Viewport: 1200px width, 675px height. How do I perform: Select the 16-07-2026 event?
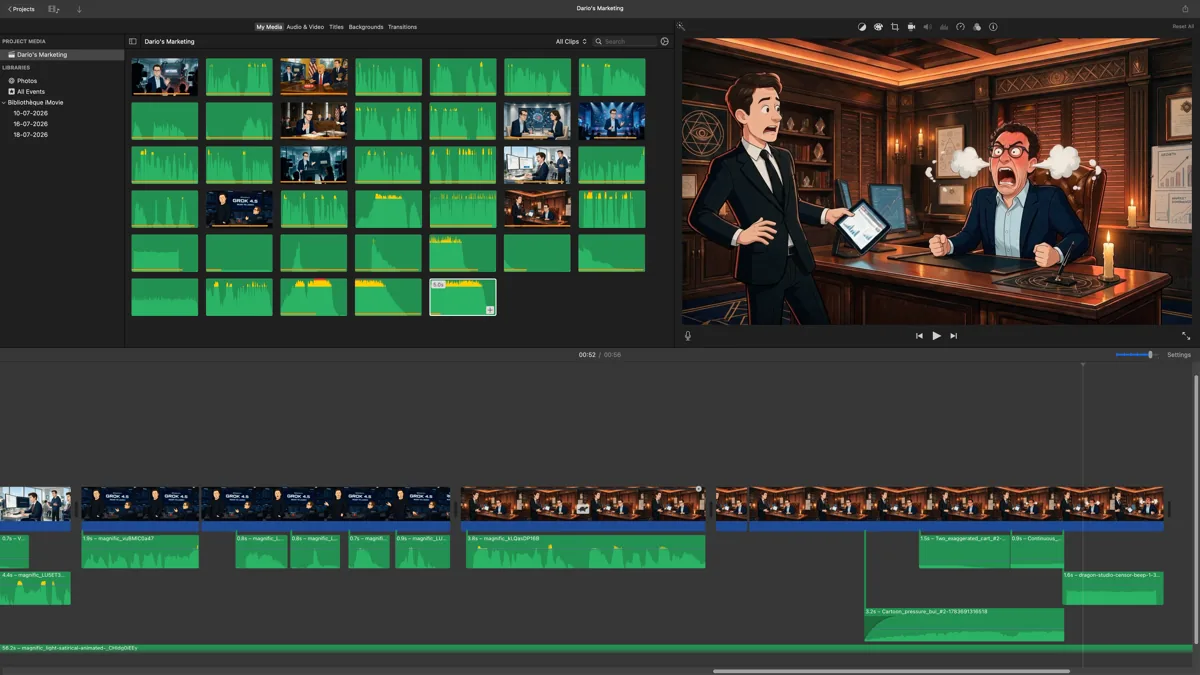[x=30, y=124]
